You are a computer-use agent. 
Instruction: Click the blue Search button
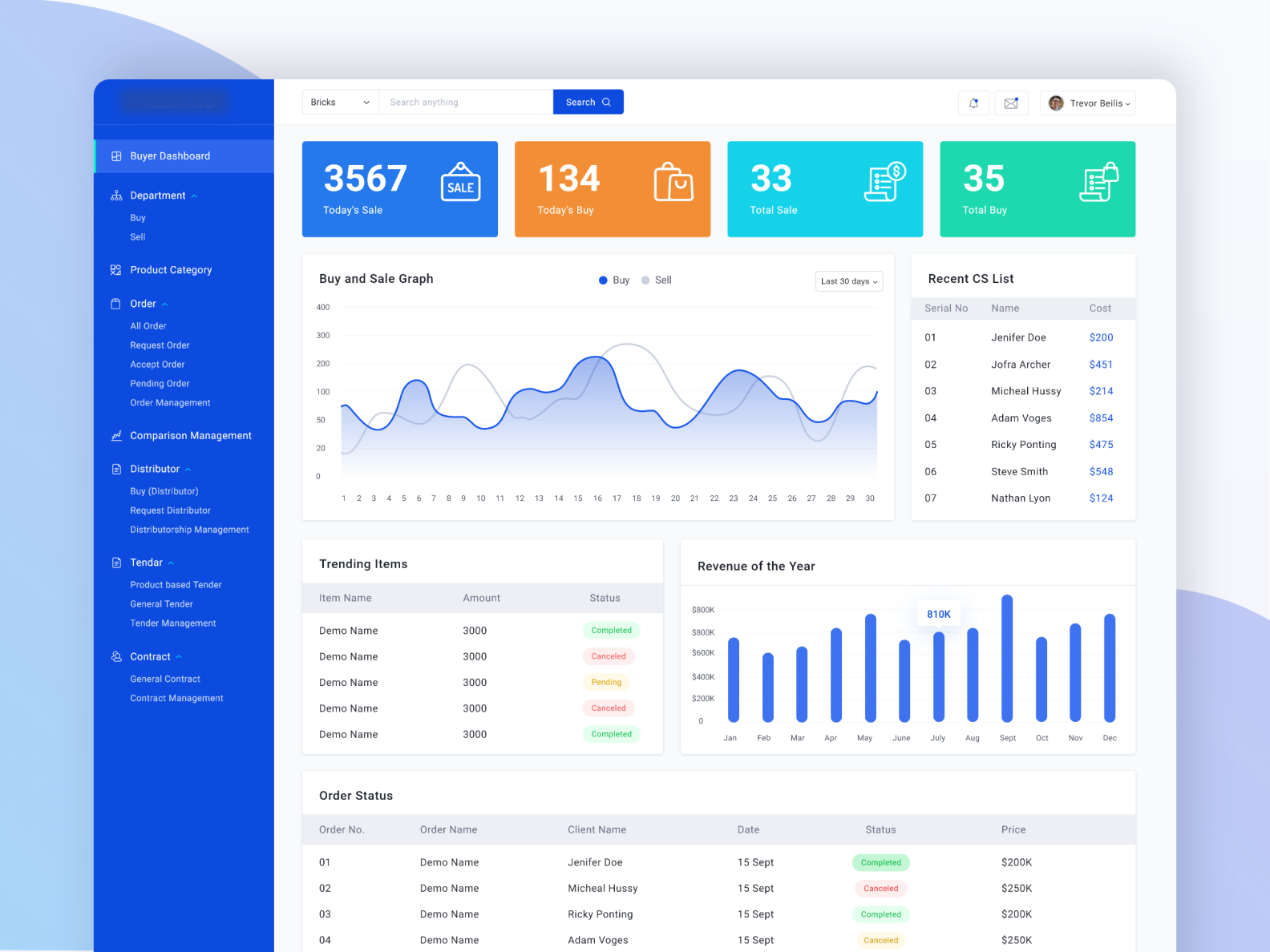coord(588,103)
